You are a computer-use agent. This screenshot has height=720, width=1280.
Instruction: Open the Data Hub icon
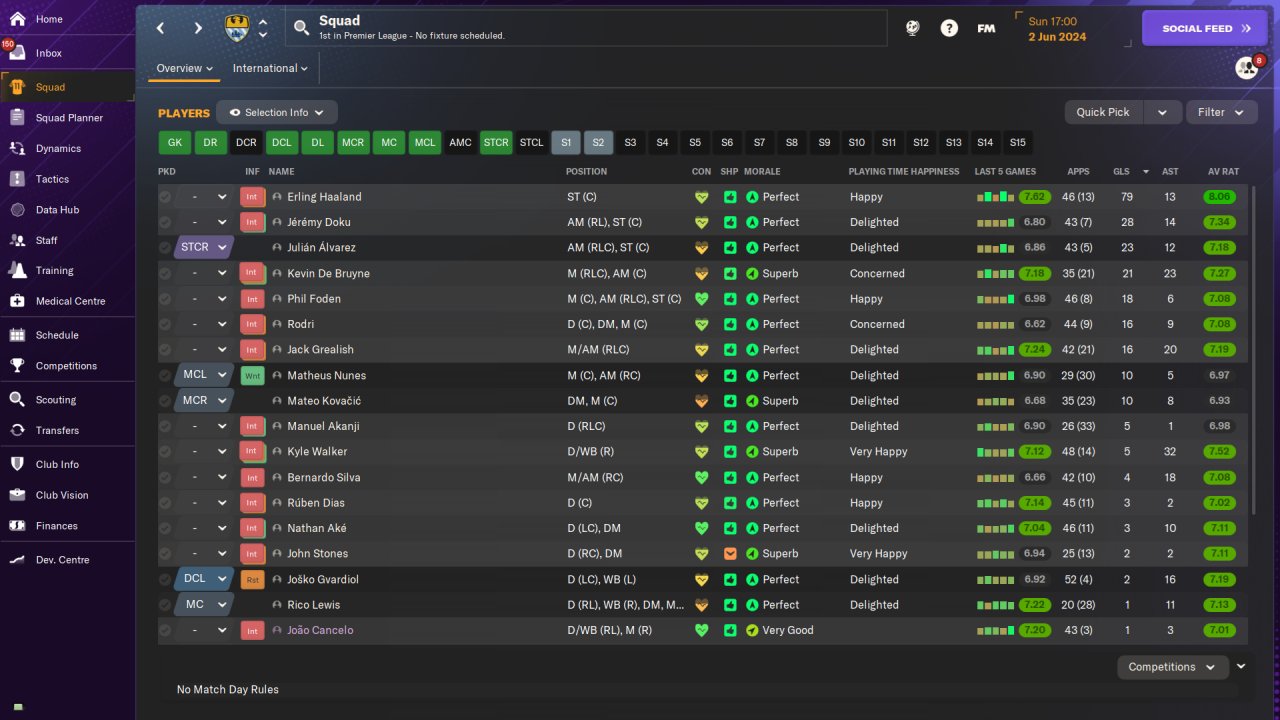click(17, 210)
